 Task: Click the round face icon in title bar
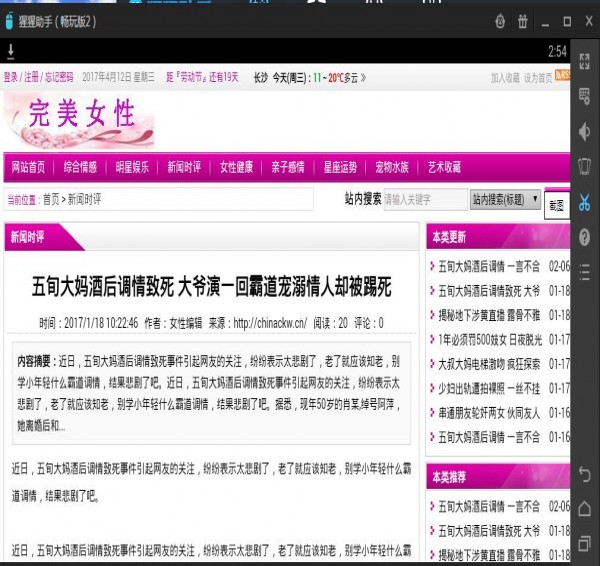(500, 21)
